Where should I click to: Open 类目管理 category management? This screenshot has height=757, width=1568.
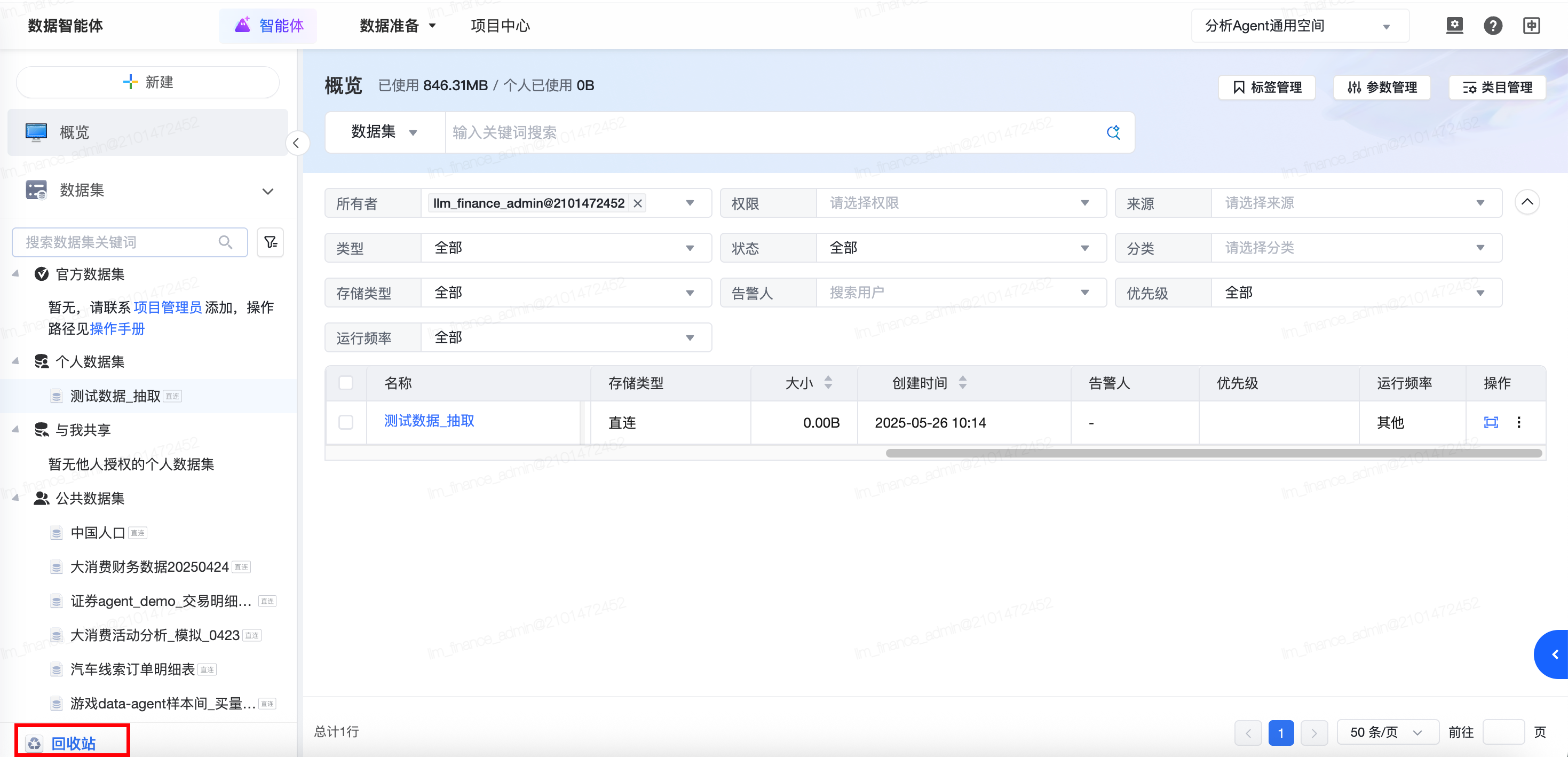click(1497, 88)
